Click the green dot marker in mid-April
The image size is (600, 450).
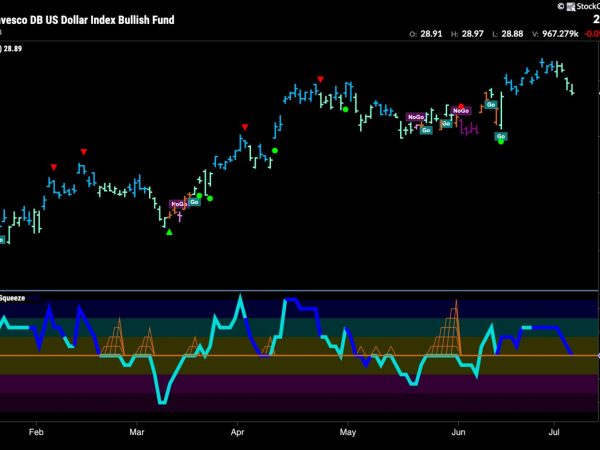(x=275, y=151)
